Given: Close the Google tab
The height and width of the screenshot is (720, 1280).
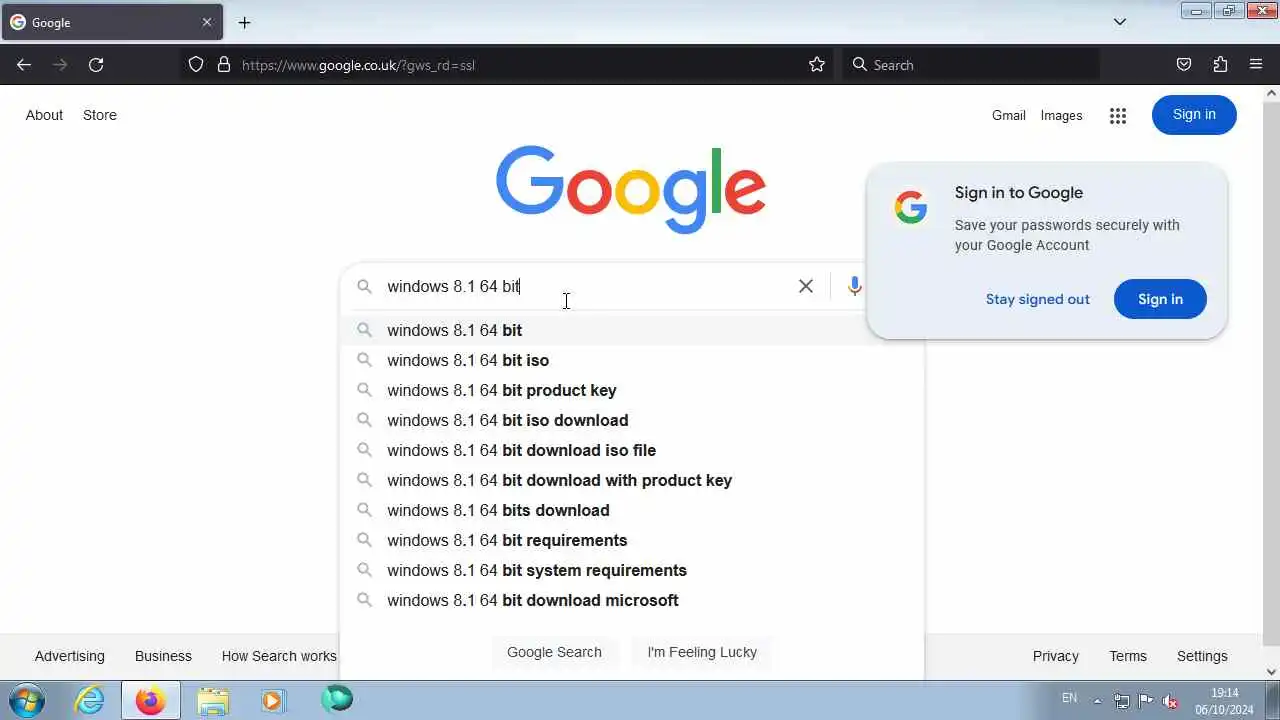Looking at the screenshot, I should [207, 22].
